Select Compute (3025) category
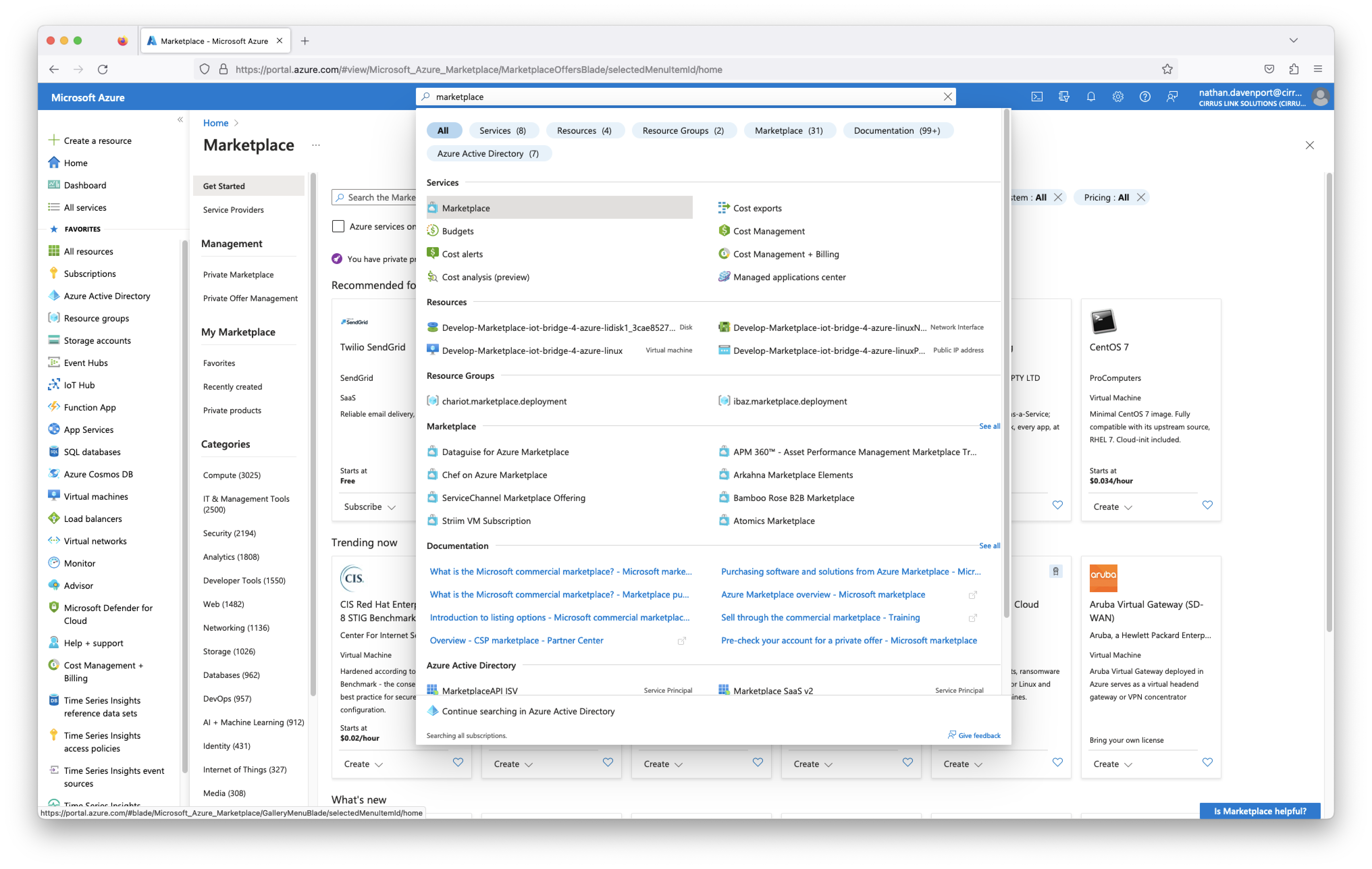 coord(231,475)
